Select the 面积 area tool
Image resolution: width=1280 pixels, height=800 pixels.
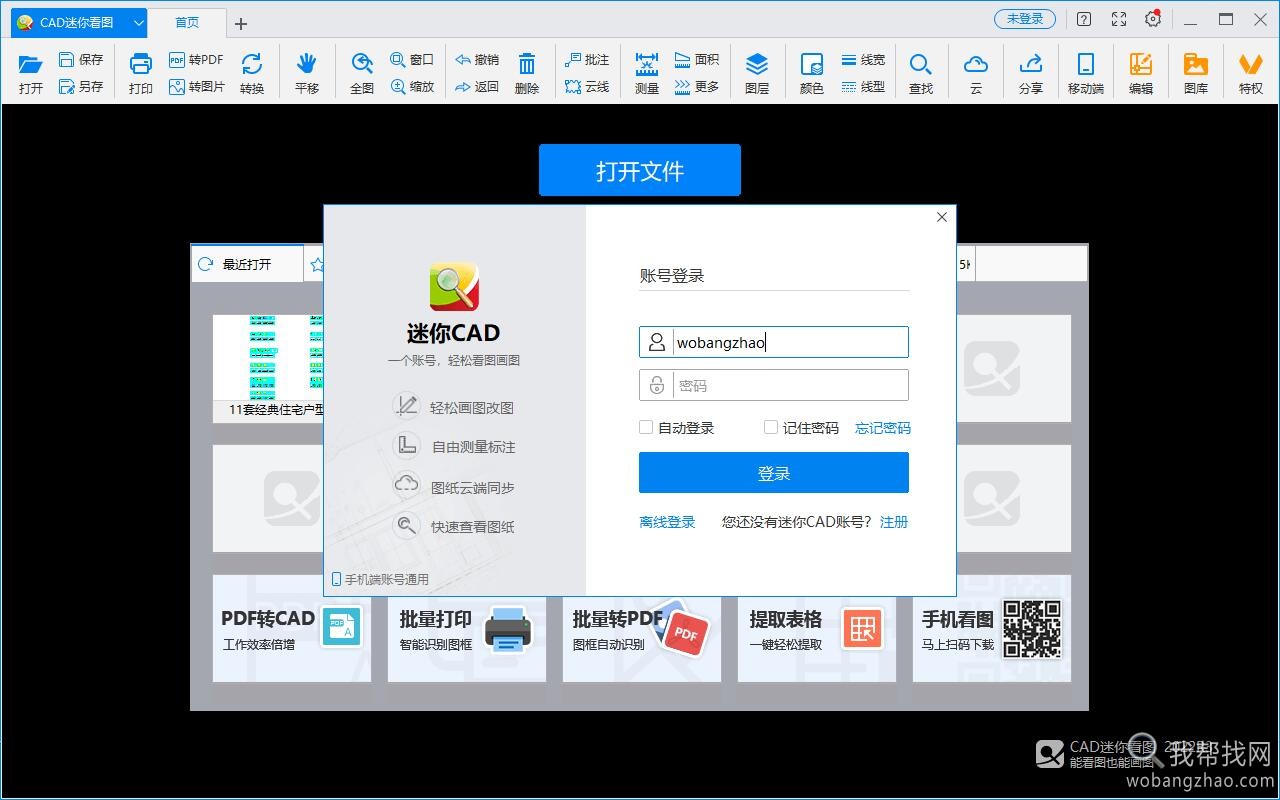697,60
